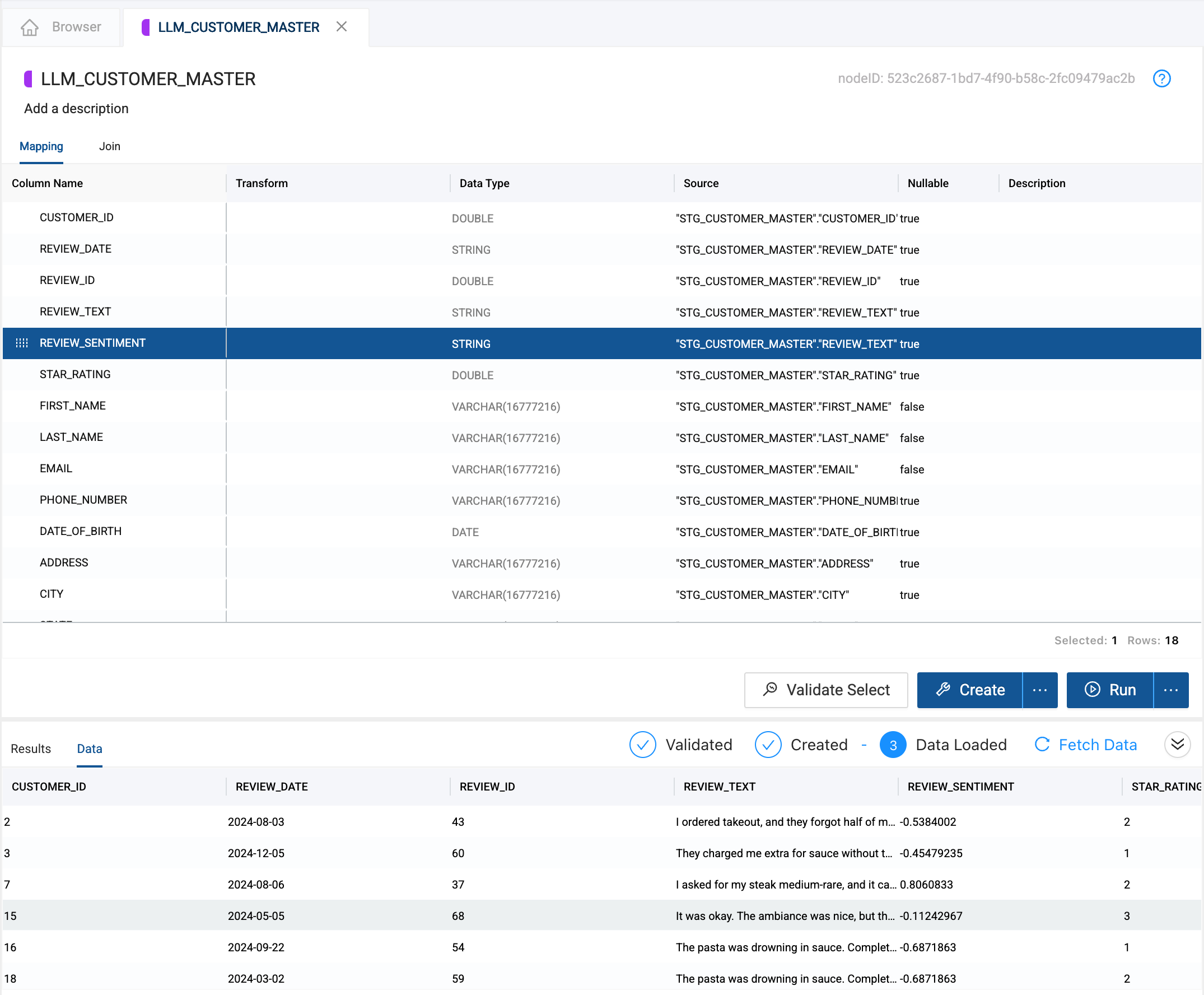Screen dimensions: 1204x995
Task: Click the drag handle on REVIEW_SENTIMENT row
Action: pyautogui.click(x=22, y=343)
